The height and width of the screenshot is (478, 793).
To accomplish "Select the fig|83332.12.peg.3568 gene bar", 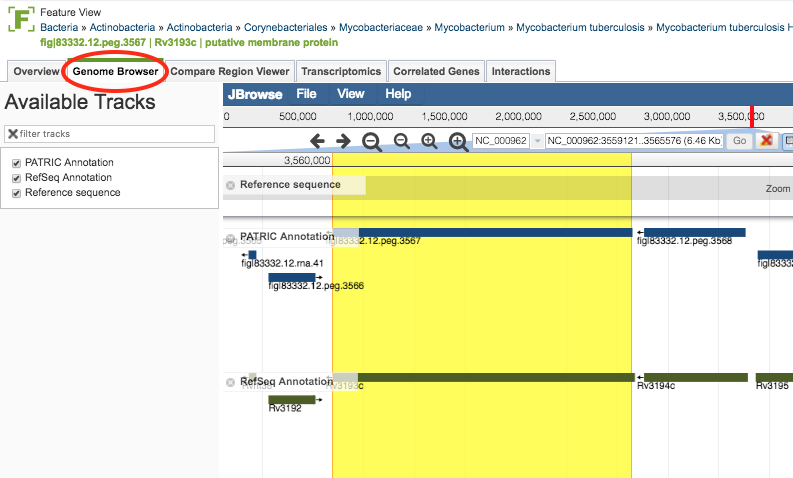I will [694, 233].
